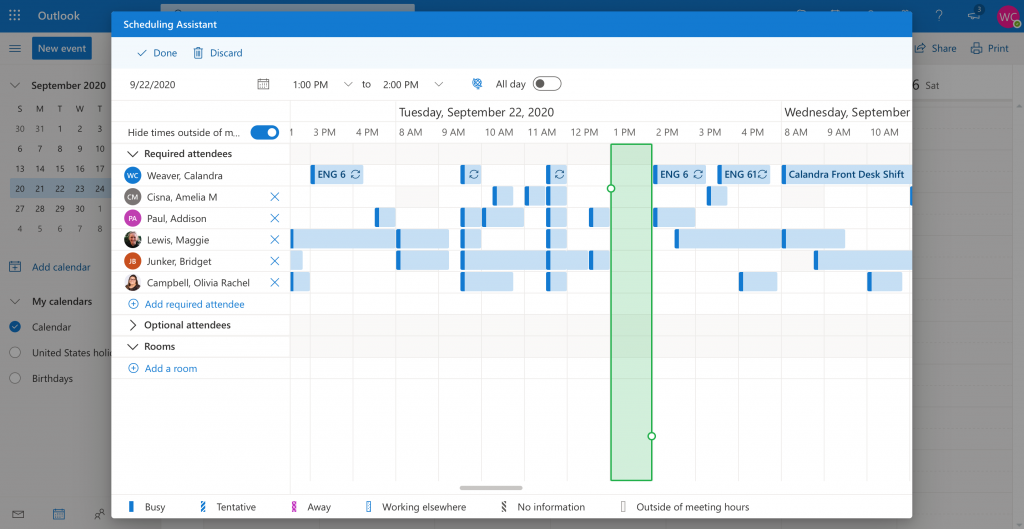The width and height of the screenshot is (1024, 529).
Task: Open the end time 2:00 PM dropdown
Action: (x=439, y=85)
